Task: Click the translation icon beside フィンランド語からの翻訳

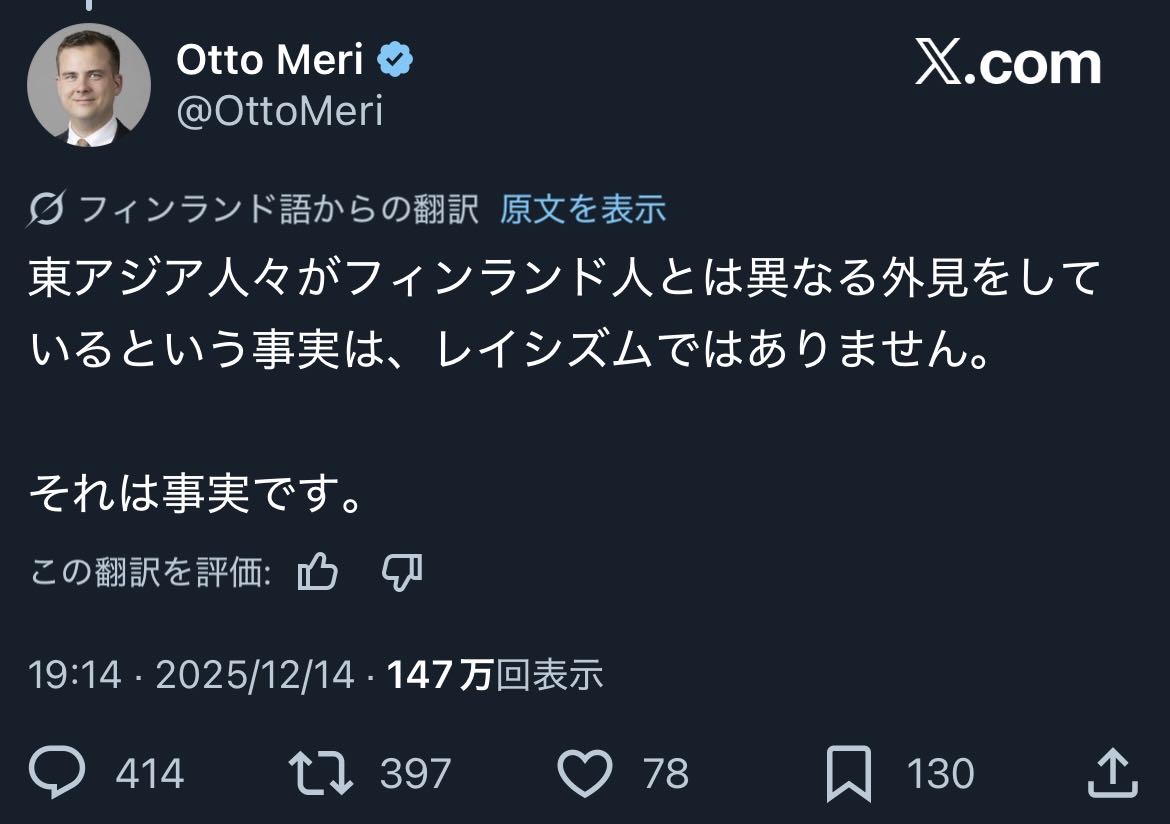Action: tap(47, 209)
